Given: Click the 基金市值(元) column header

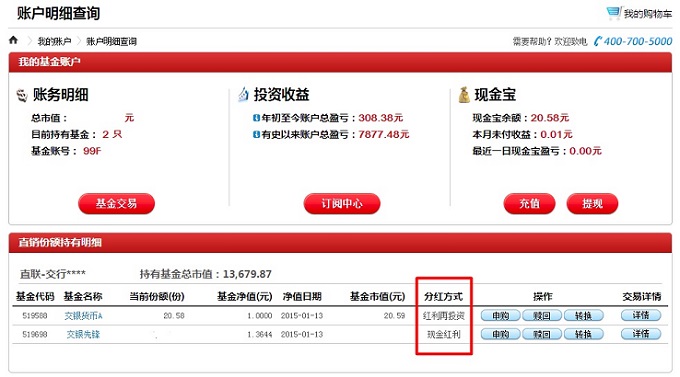Looking at the screenshot, I should [378, 297].
